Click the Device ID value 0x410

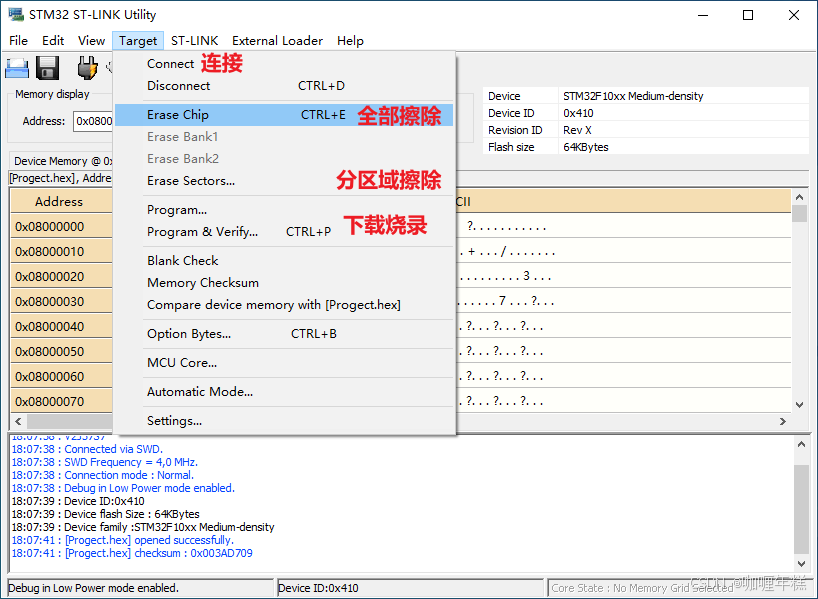tap(578, 113)
